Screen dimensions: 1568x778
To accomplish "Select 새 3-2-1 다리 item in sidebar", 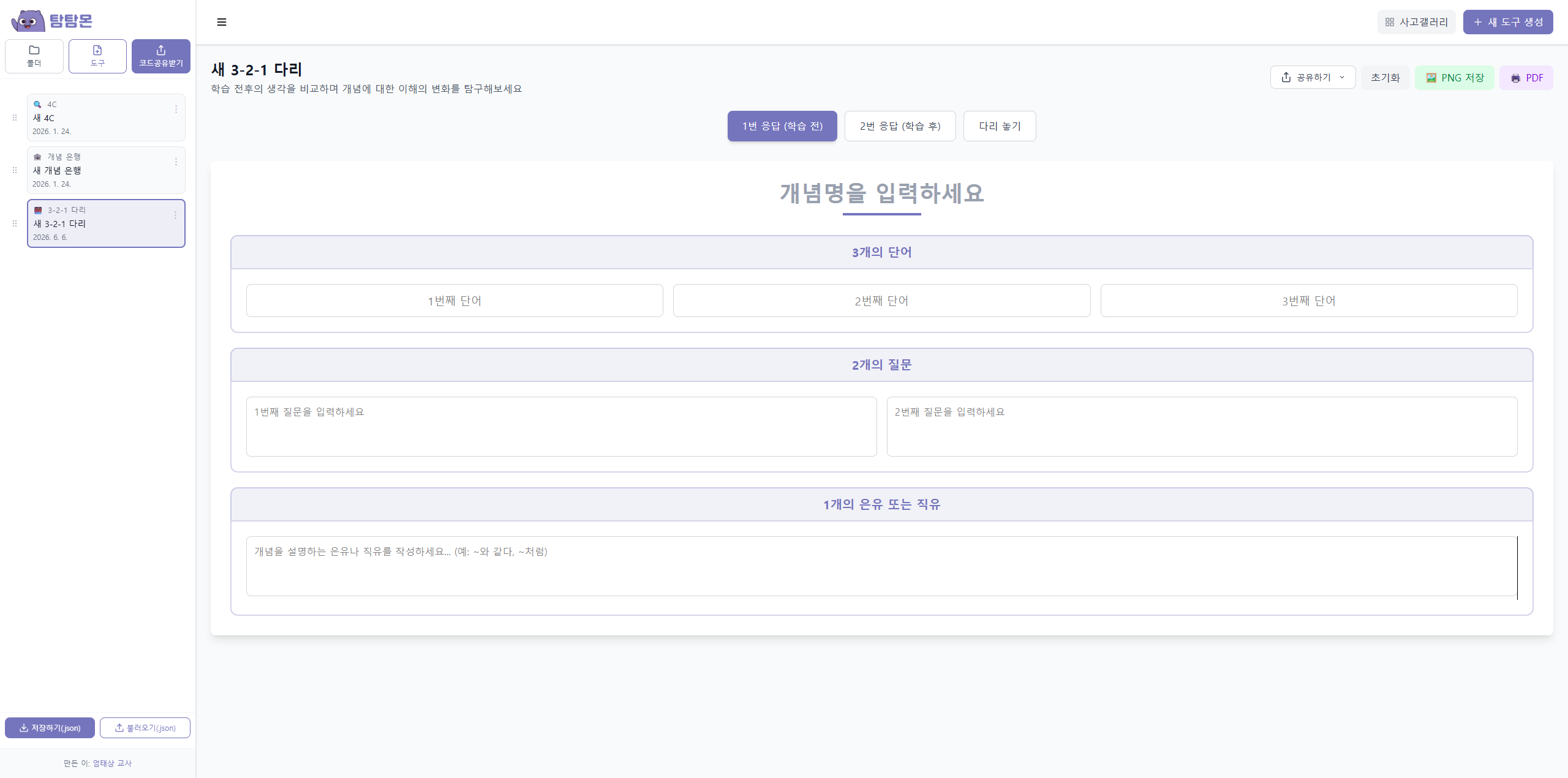I will [x=106, y=223].
